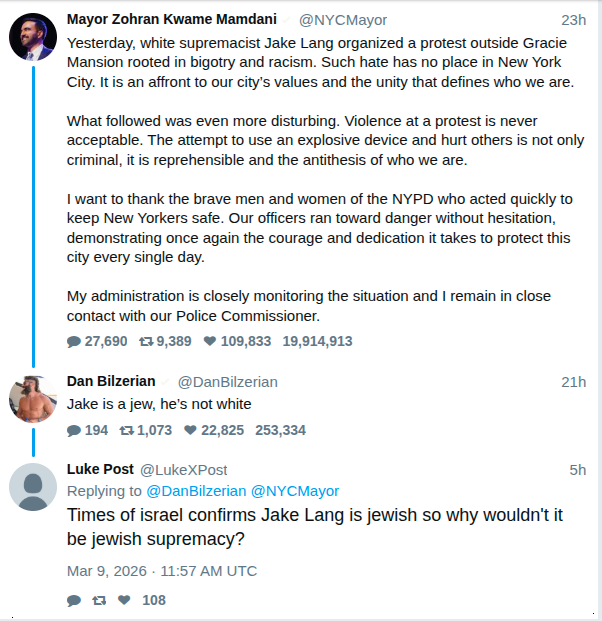Click Dan Bilzerian's display name
602x621 pixels.
point(111,381)
